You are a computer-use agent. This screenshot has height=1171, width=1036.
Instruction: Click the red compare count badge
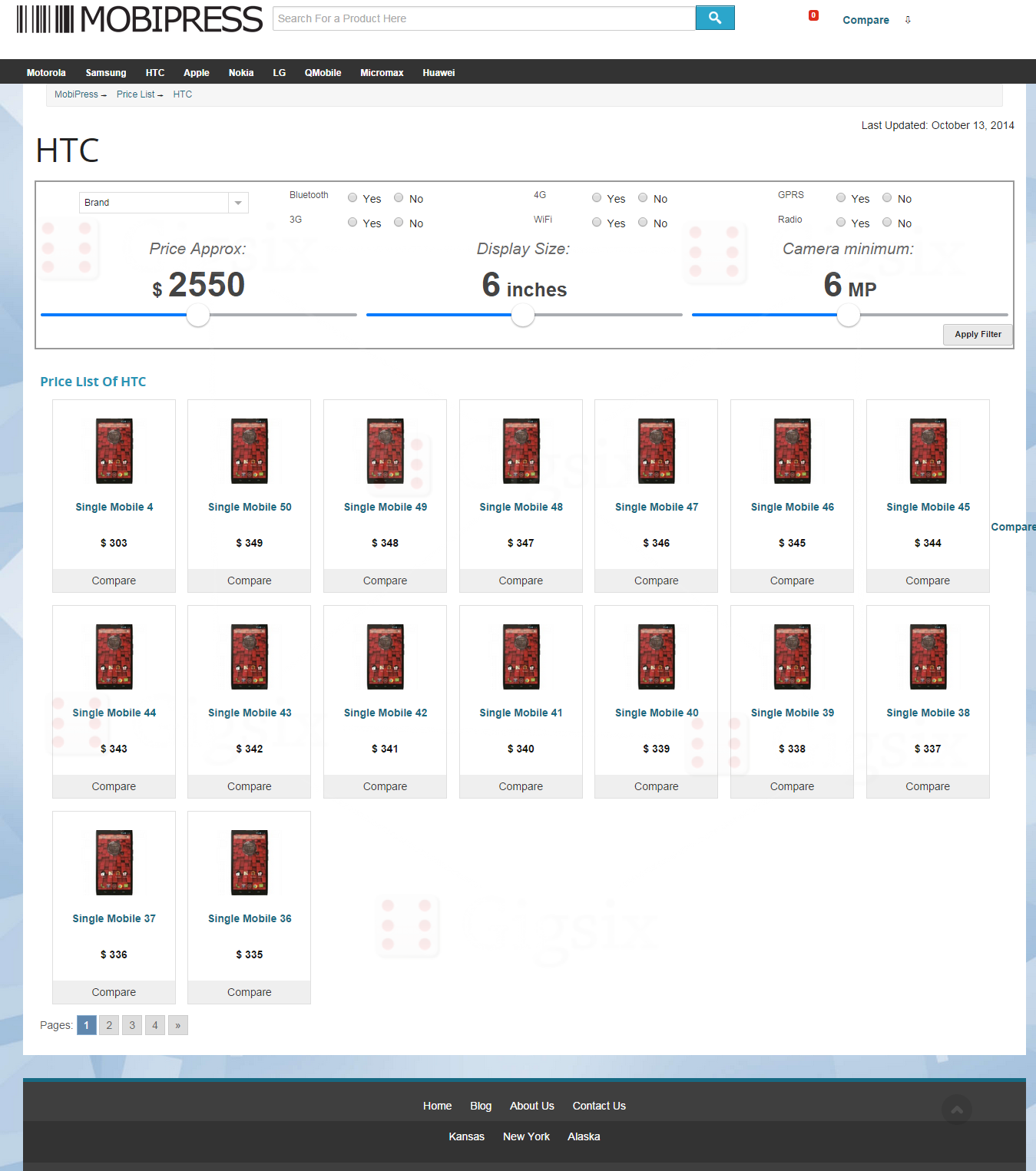click(813, 15)
